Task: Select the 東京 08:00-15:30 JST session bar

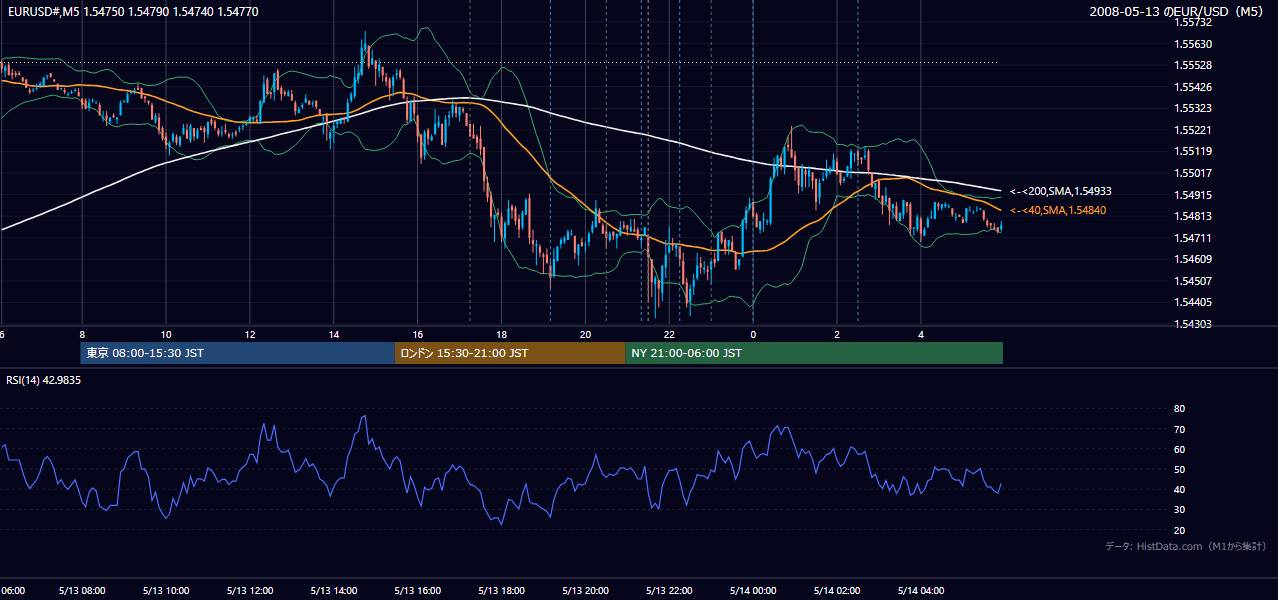Action: tap(238, 353)
